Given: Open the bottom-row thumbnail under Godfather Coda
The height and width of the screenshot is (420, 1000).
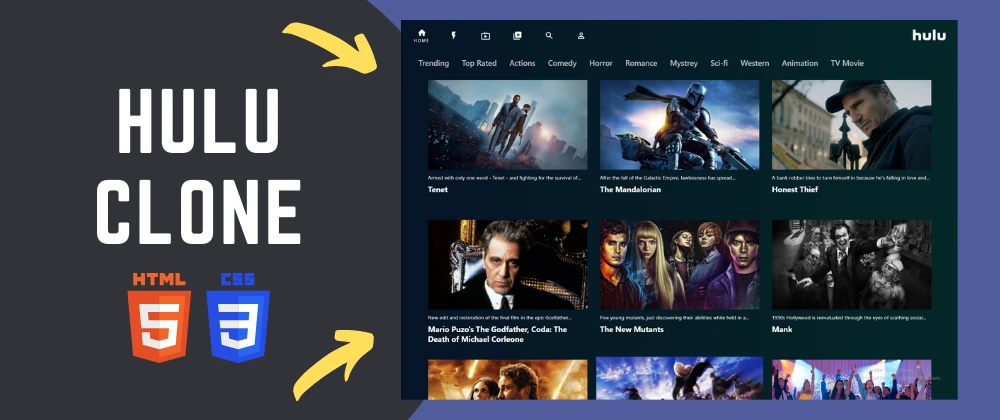Looking at the screenshot, I should point(508,380).
